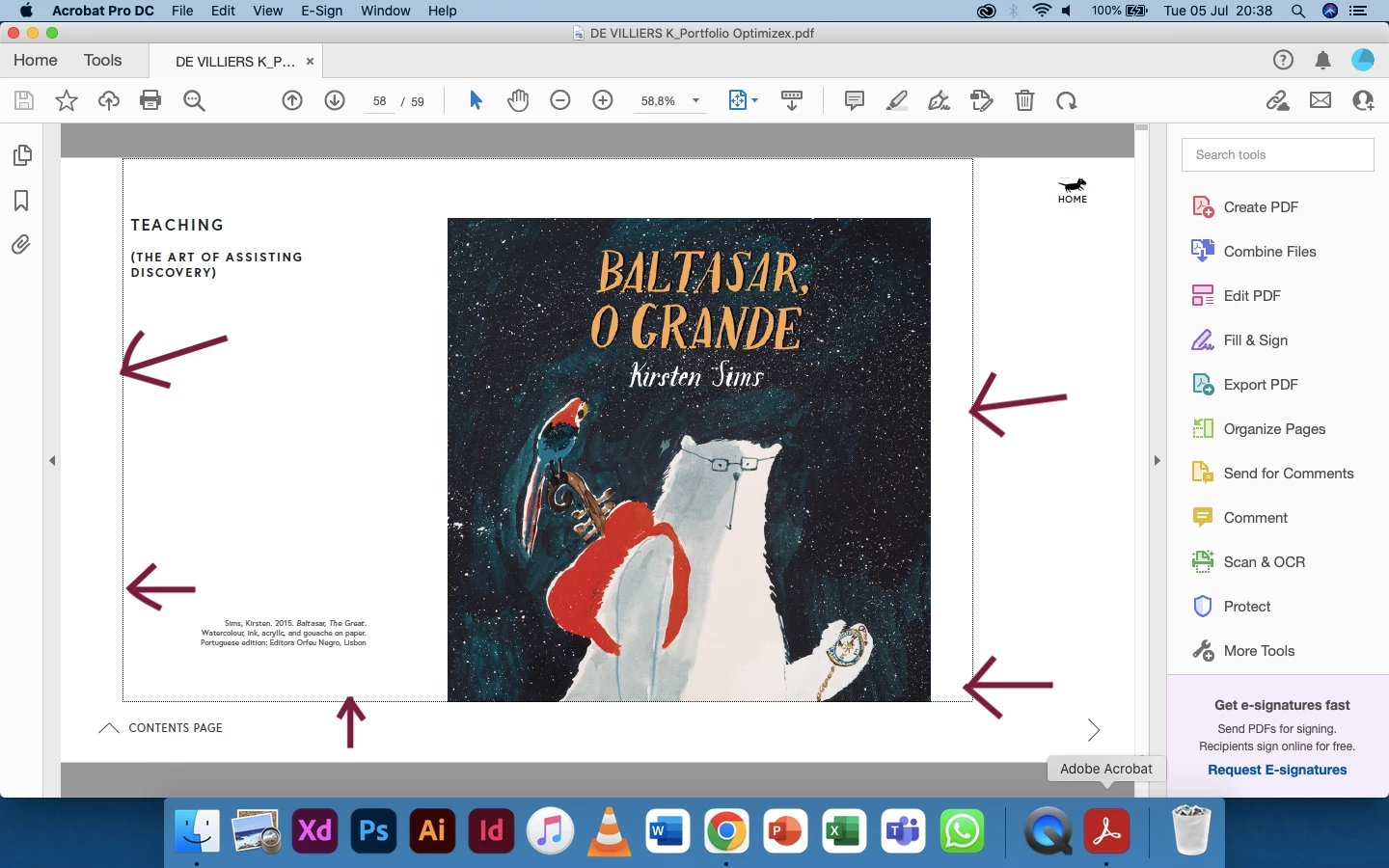Click the Share with others person icon
Screen dimensions: 1389x868
pyautogui.click(x=1363, y=100)
